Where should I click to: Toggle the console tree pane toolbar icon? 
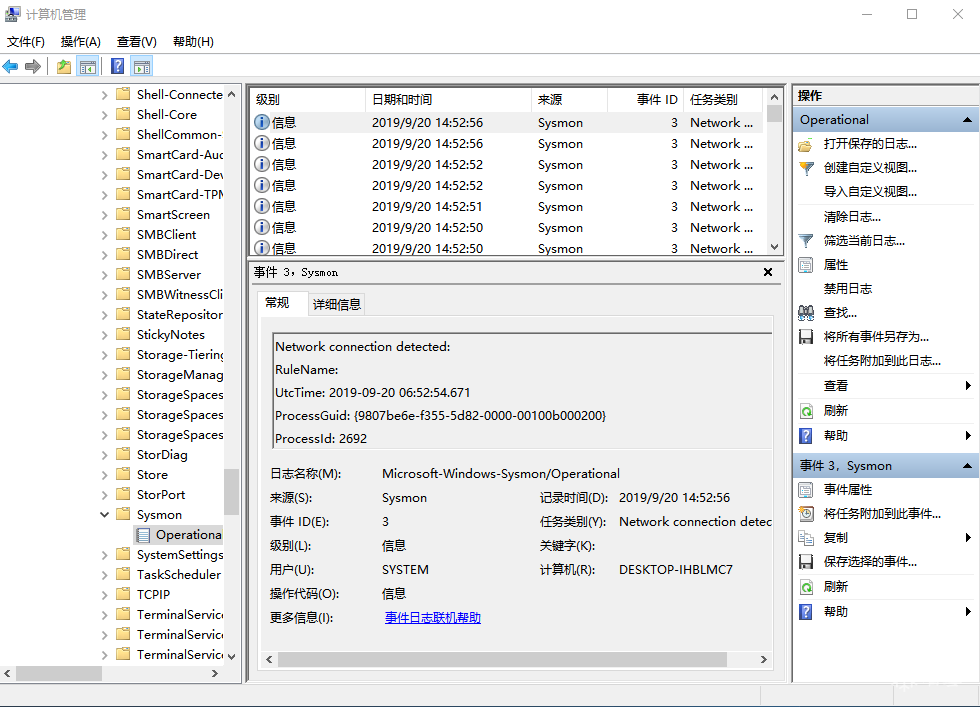click(x=88, y=66)
